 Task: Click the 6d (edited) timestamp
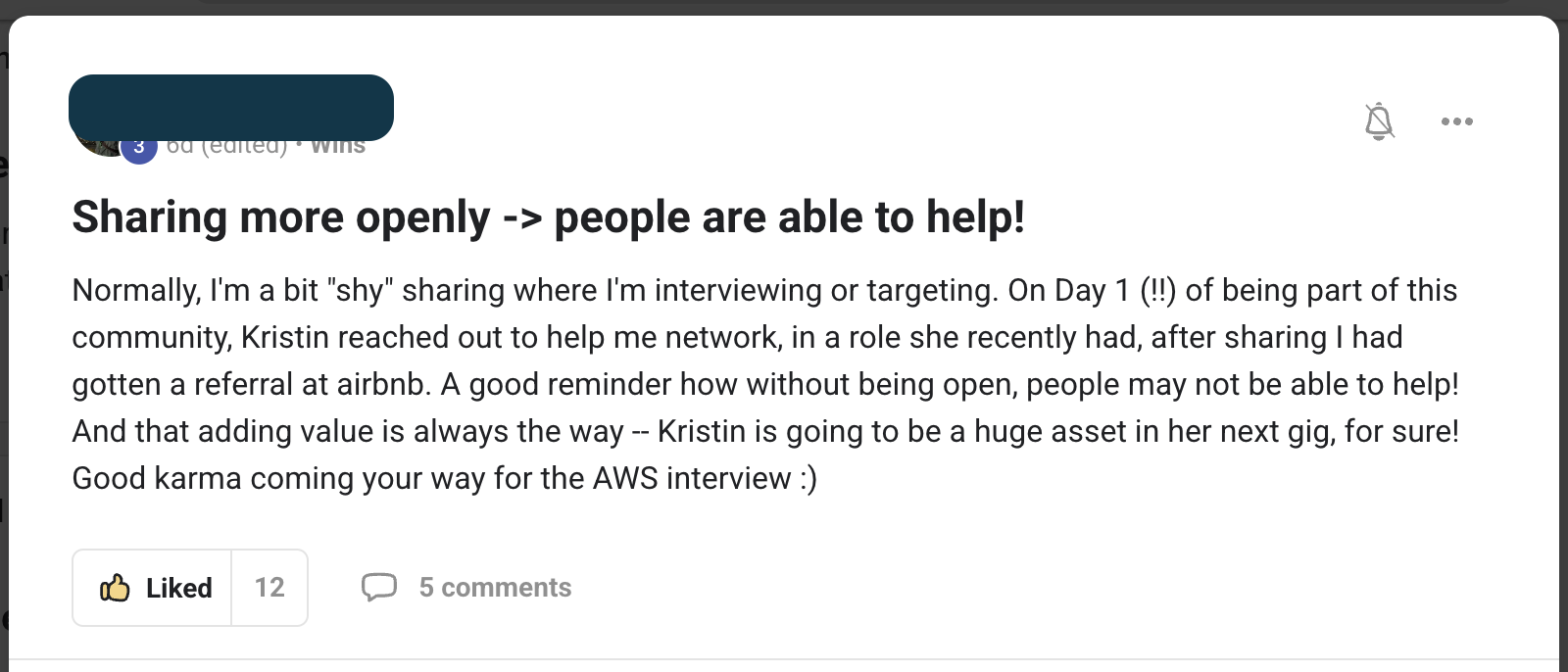(226, 147)
